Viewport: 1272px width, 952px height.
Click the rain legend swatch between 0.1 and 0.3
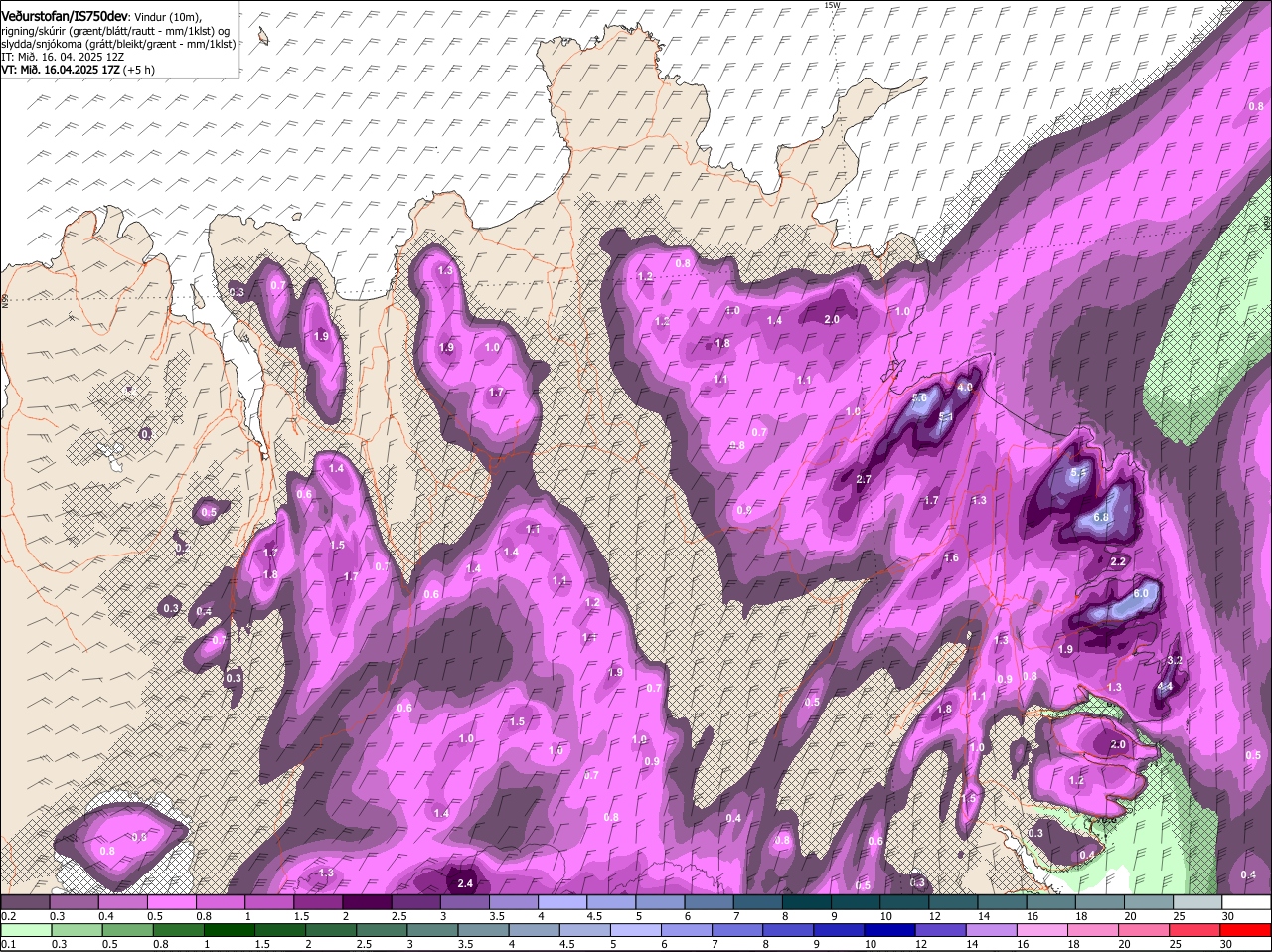25,930
